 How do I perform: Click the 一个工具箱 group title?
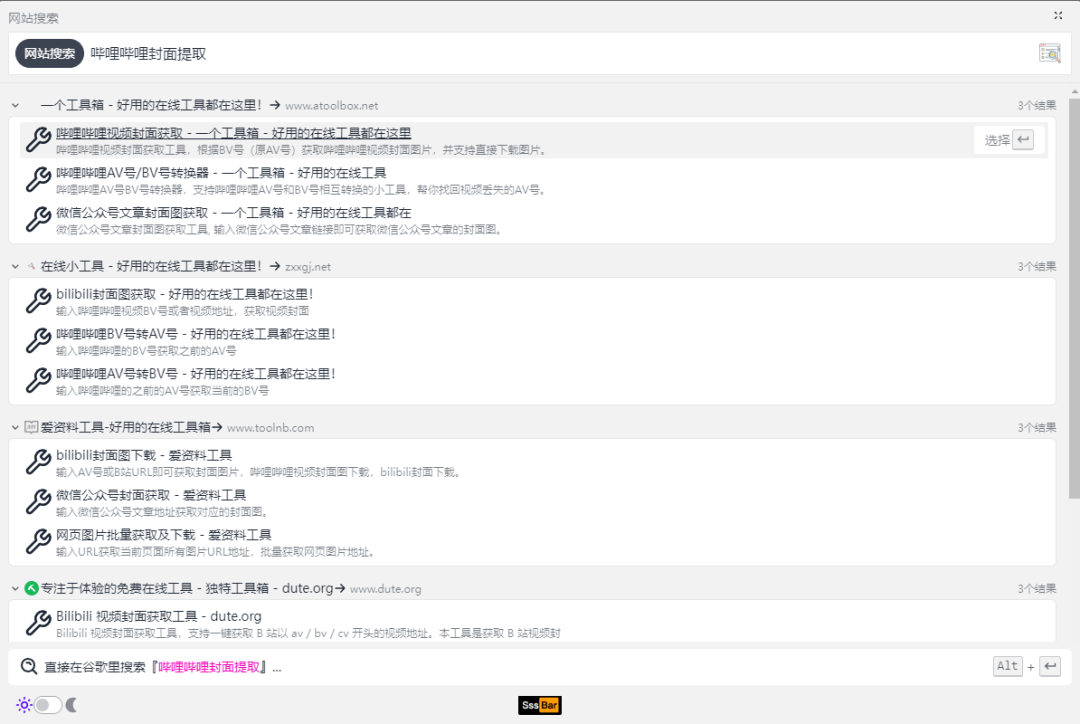(152, 105)
